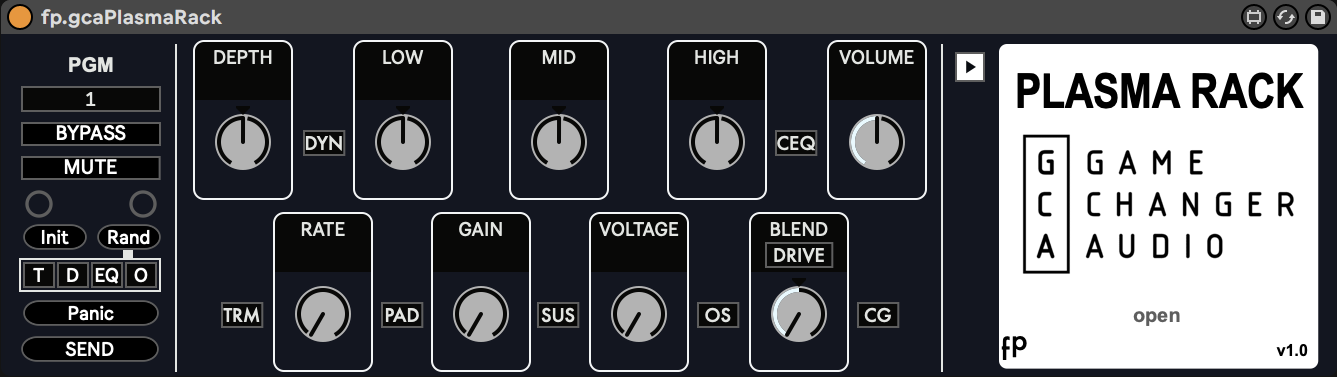
Task: Click the GCA boxed logo
Action: (x=1045, y=207)
